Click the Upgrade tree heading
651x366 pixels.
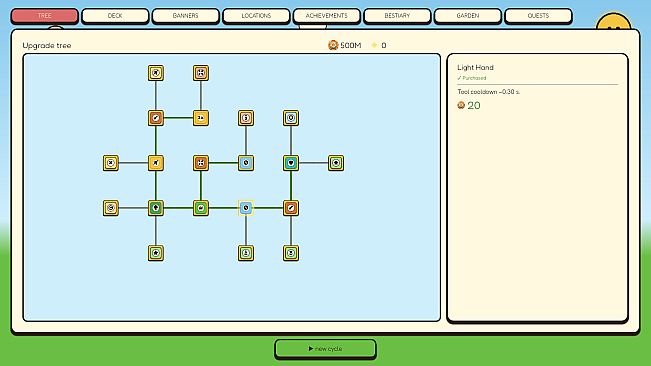[47, 46]
